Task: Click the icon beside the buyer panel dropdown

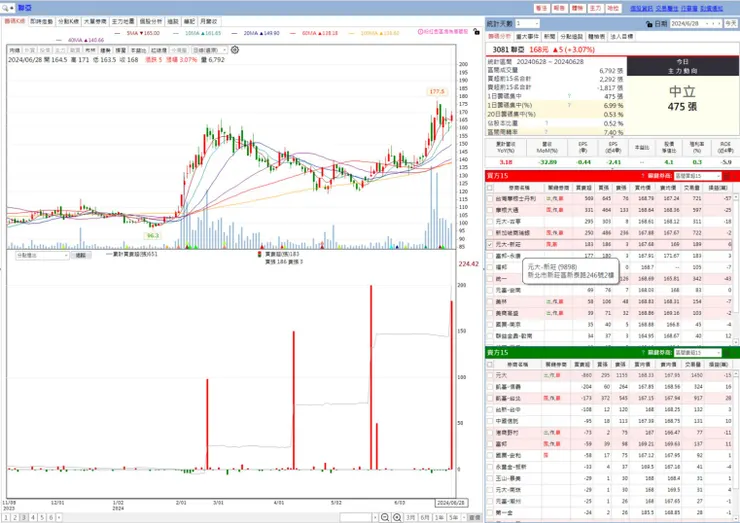Action: pos(726,176)
